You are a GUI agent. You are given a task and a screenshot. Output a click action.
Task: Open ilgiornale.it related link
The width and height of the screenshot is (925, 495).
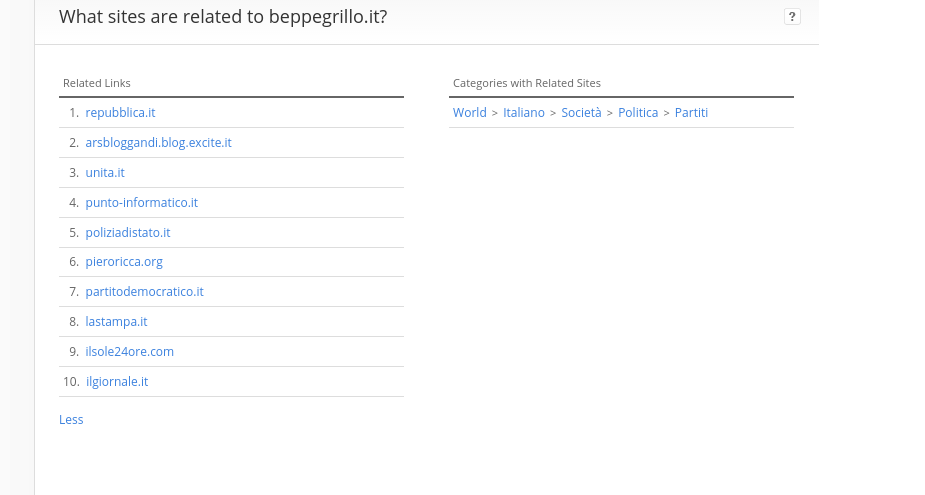[x=117, y=382]
